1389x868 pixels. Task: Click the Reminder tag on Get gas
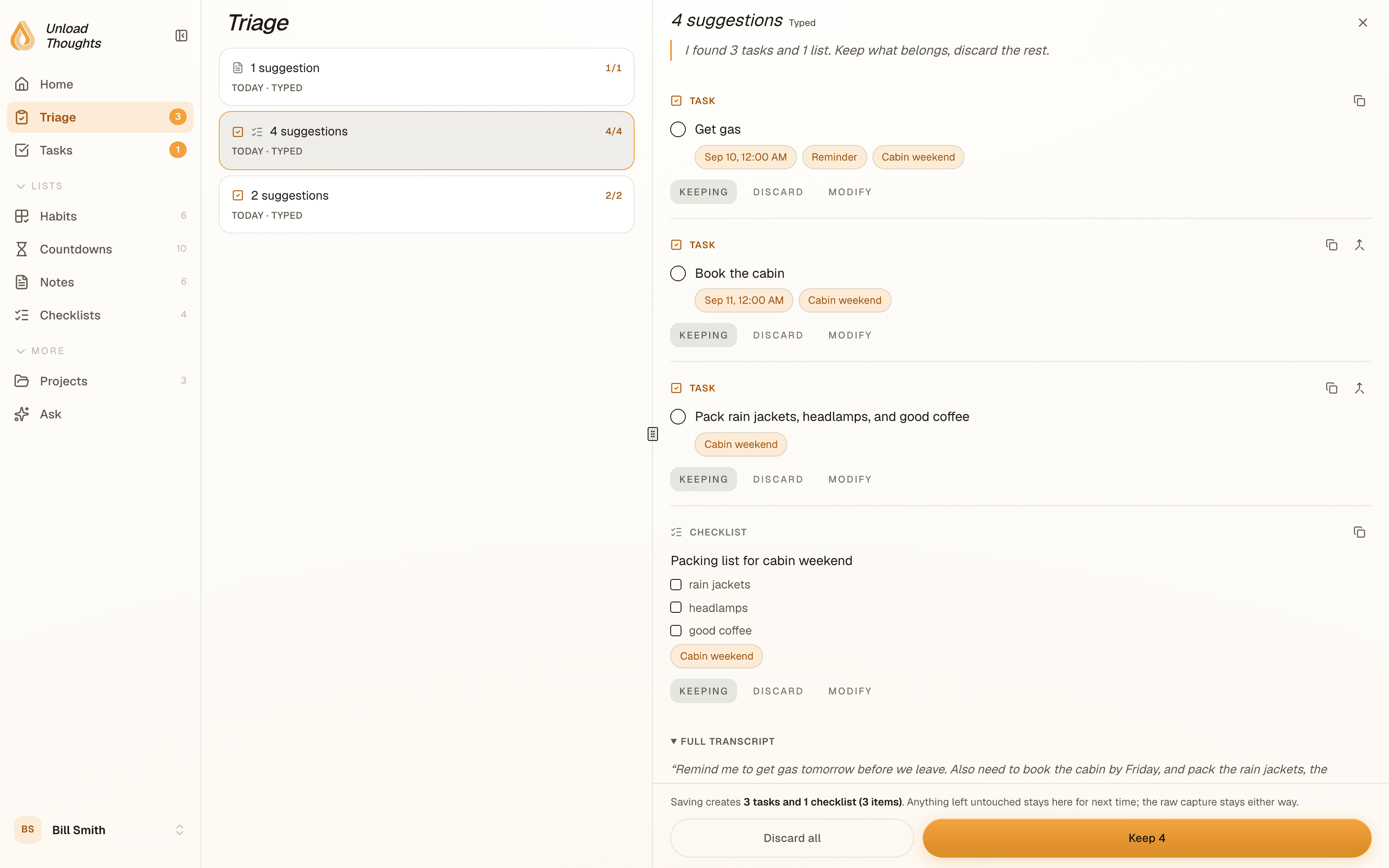coord(834,157)
